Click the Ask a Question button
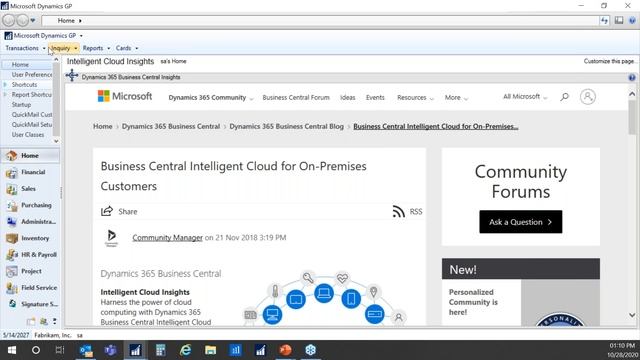This screenshot has height=360, width=640. coord(520,222)
